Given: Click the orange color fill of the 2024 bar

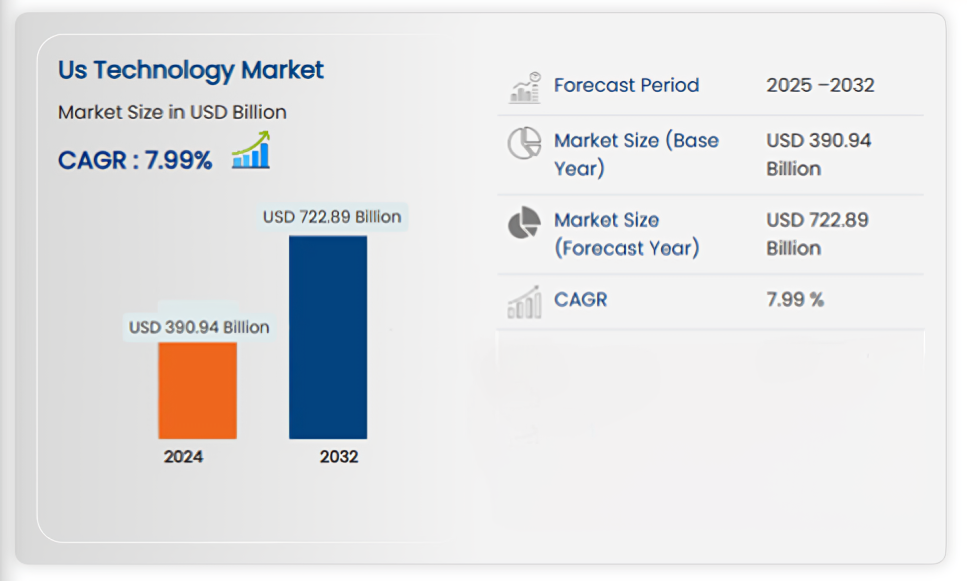Looking at the screenshot, I should coord(198,392).
